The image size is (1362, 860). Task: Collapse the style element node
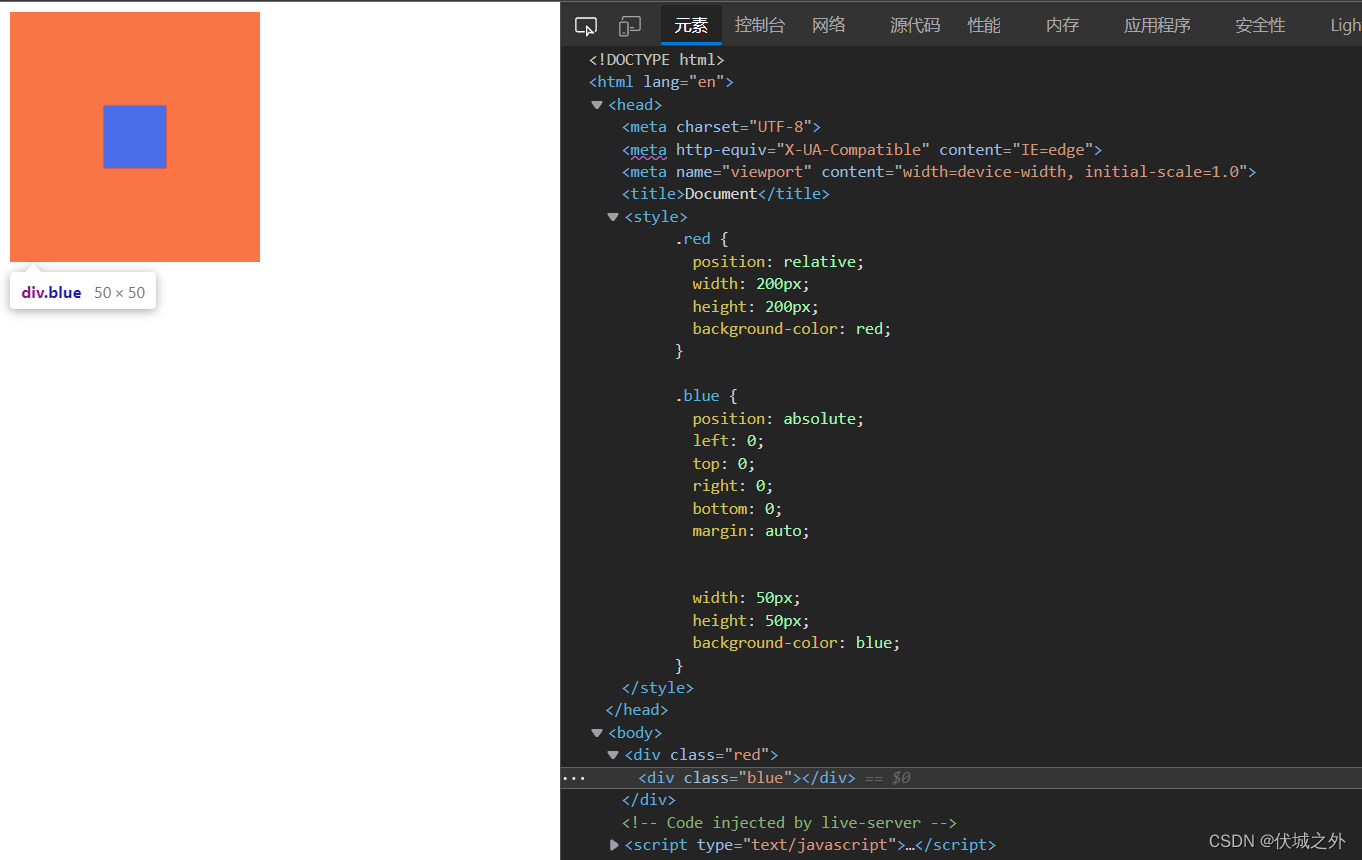pyautogui.click(x=613, y=217)
